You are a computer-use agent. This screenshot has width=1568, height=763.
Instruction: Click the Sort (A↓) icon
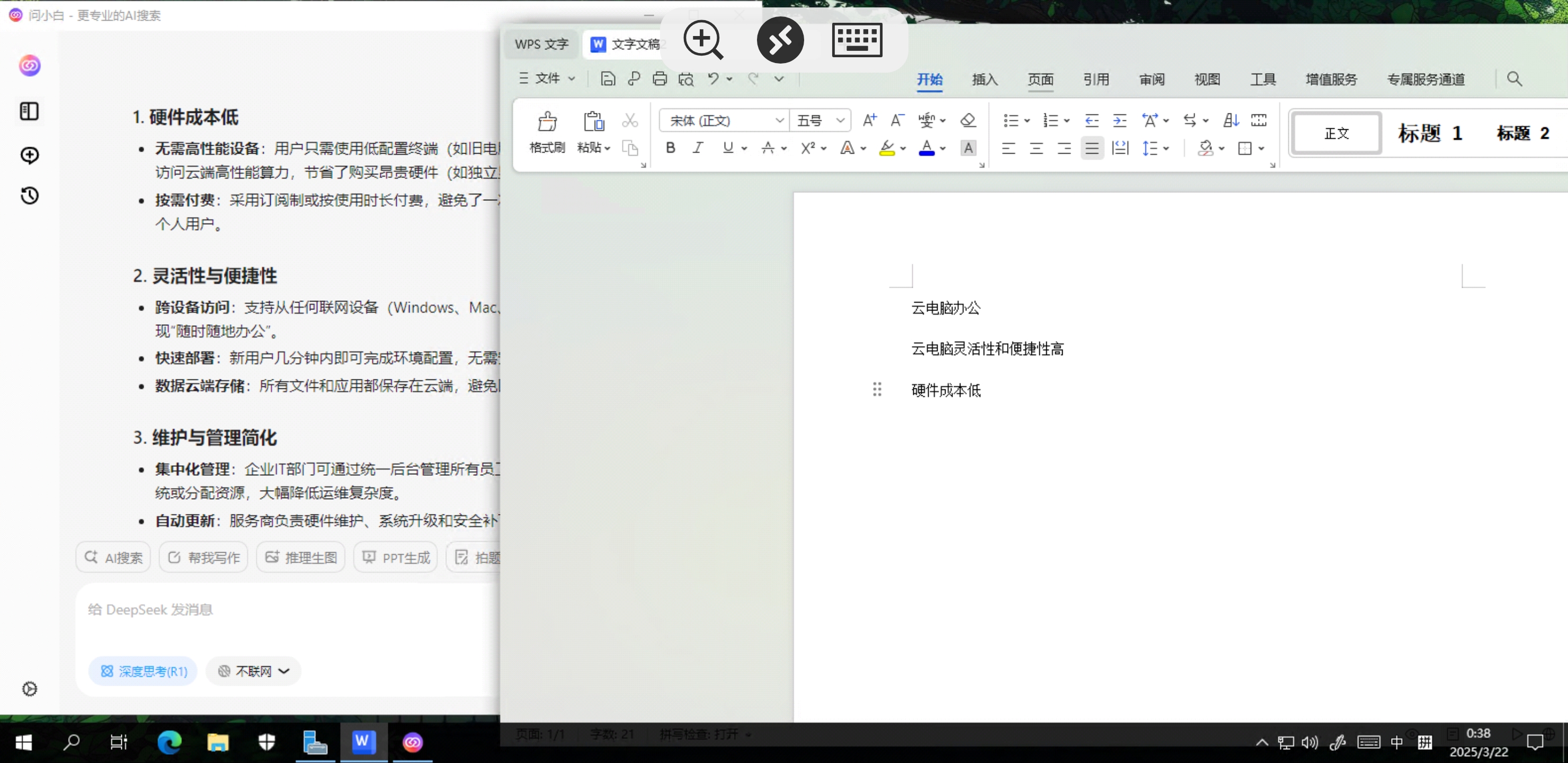click(1231, 120)
